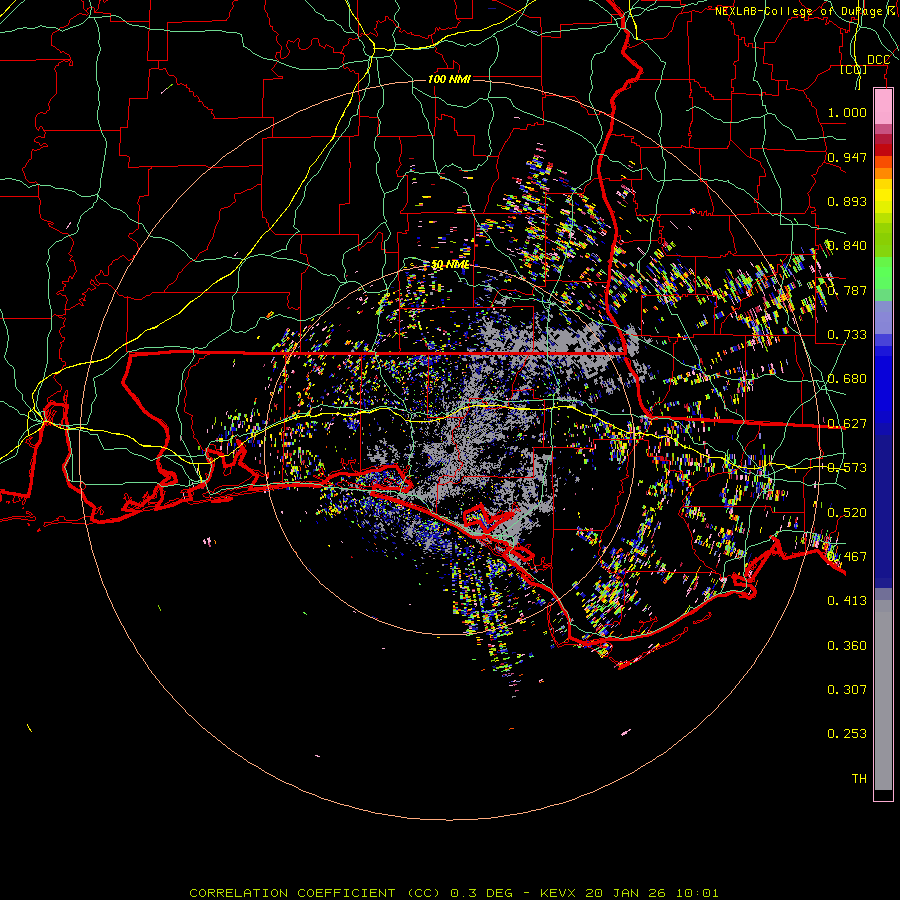Click the 0.307 scale value
Viewport: 900px width, 900px height.
pyautogui.click(x=847, y=690)
